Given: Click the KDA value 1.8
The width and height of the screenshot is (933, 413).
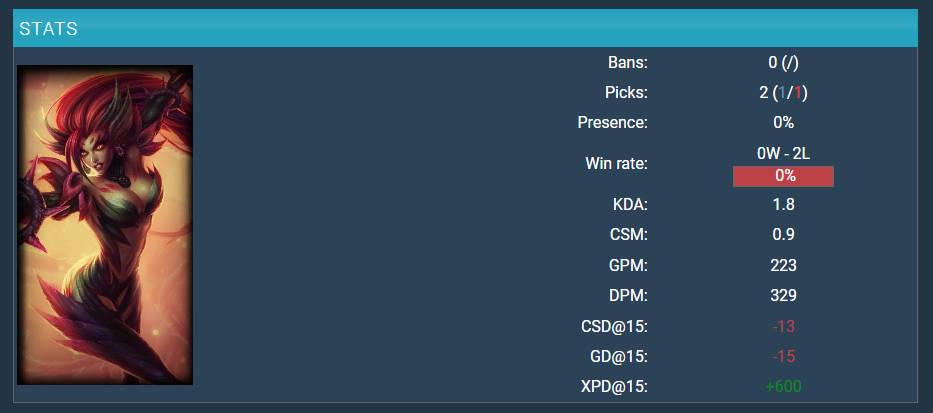Looking at the screenshot, I should tap(783, 205).
